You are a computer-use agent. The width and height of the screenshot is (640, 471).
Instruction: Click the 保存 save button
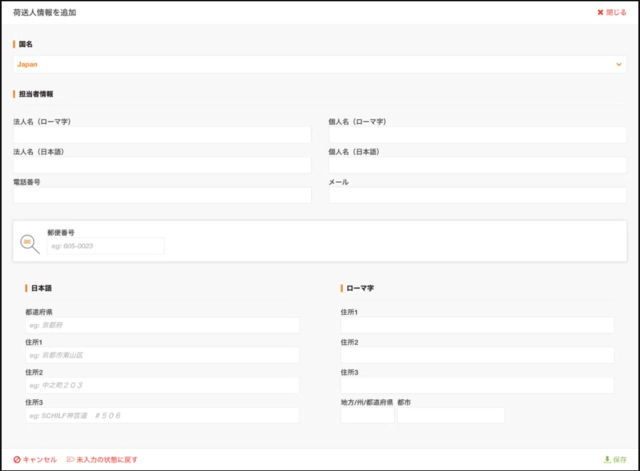[x=615, y=459]
